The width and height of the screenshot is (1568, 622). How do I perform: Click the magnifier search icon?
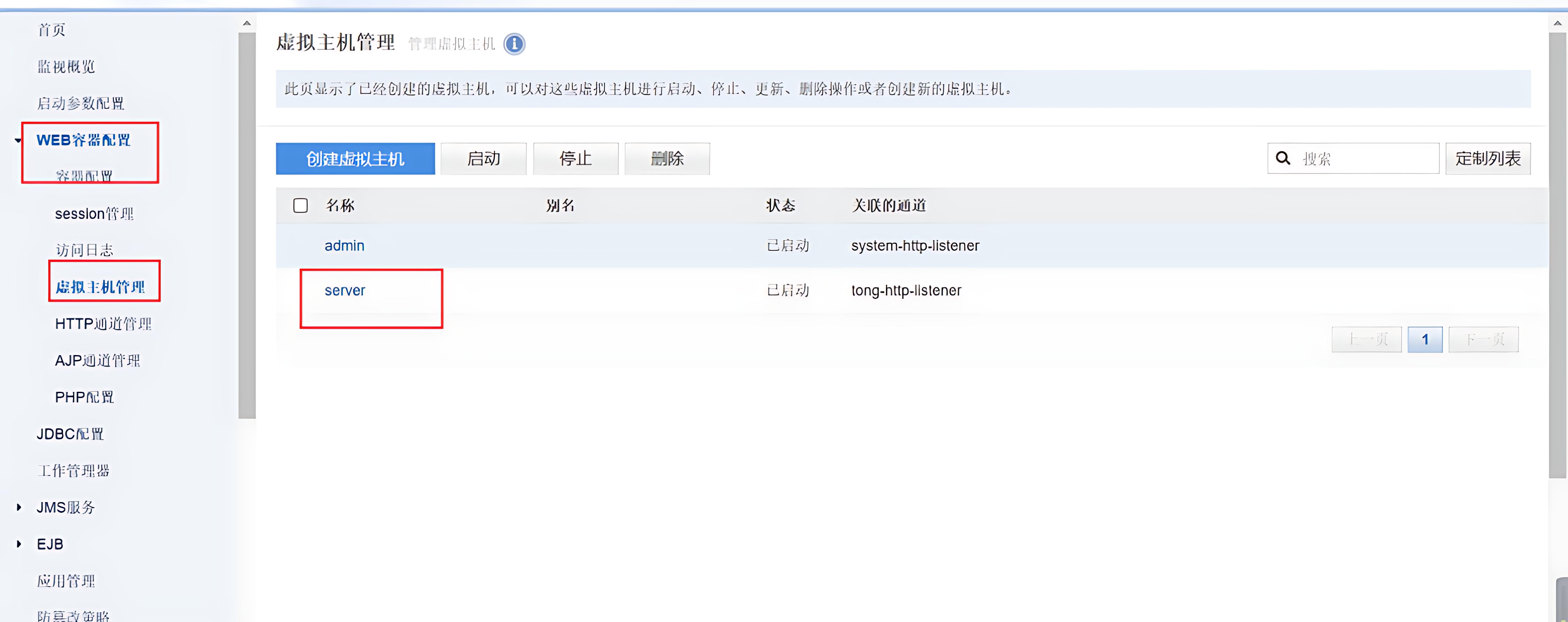point(1283,158)
